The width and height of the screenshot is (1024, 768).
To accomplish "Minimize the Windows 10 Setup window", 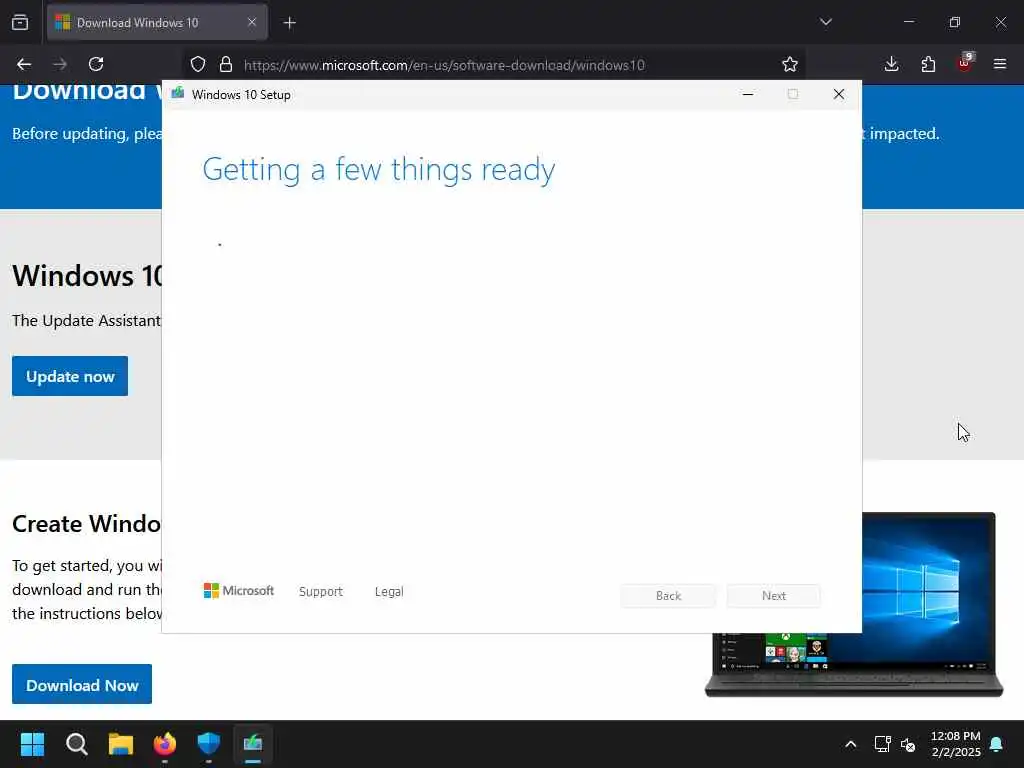I will 748,95.
